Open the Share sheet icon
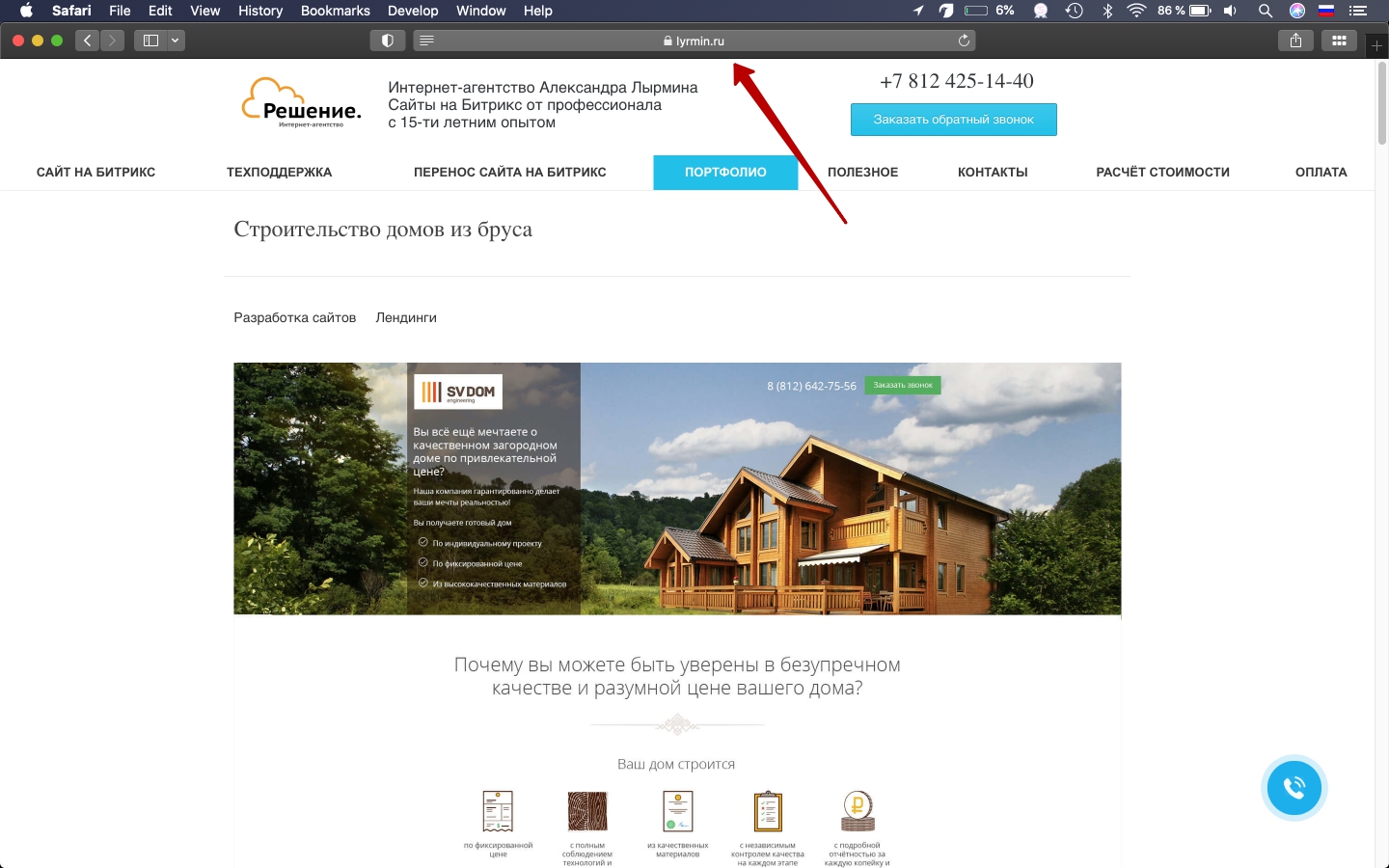This screenshot has width=1389, height=868. pyautogui.click(x=1295, y=41)
